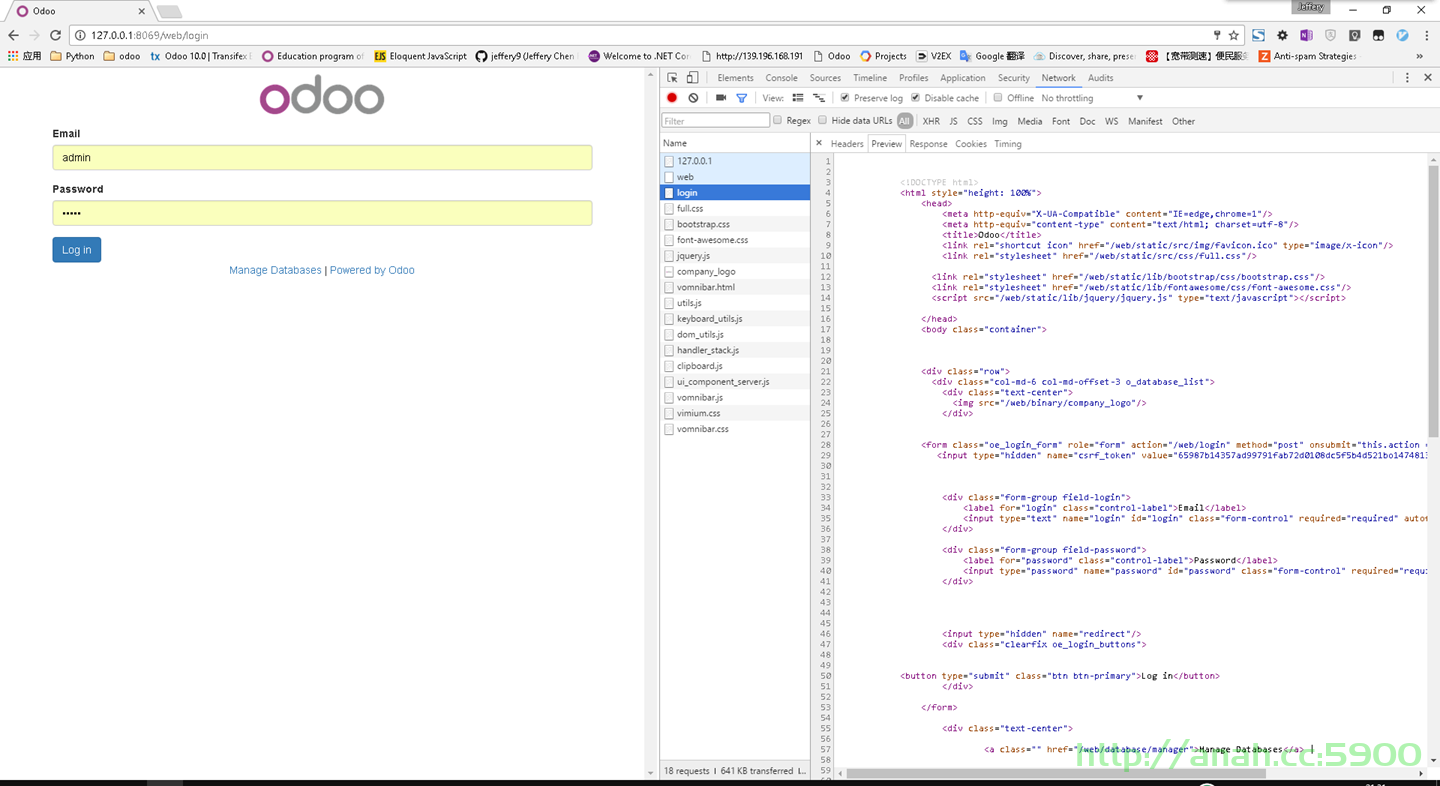The height and width of the screenshot is (786, 1440).
Task: Open the Powered by Odoo link
Action: (372, 270)
